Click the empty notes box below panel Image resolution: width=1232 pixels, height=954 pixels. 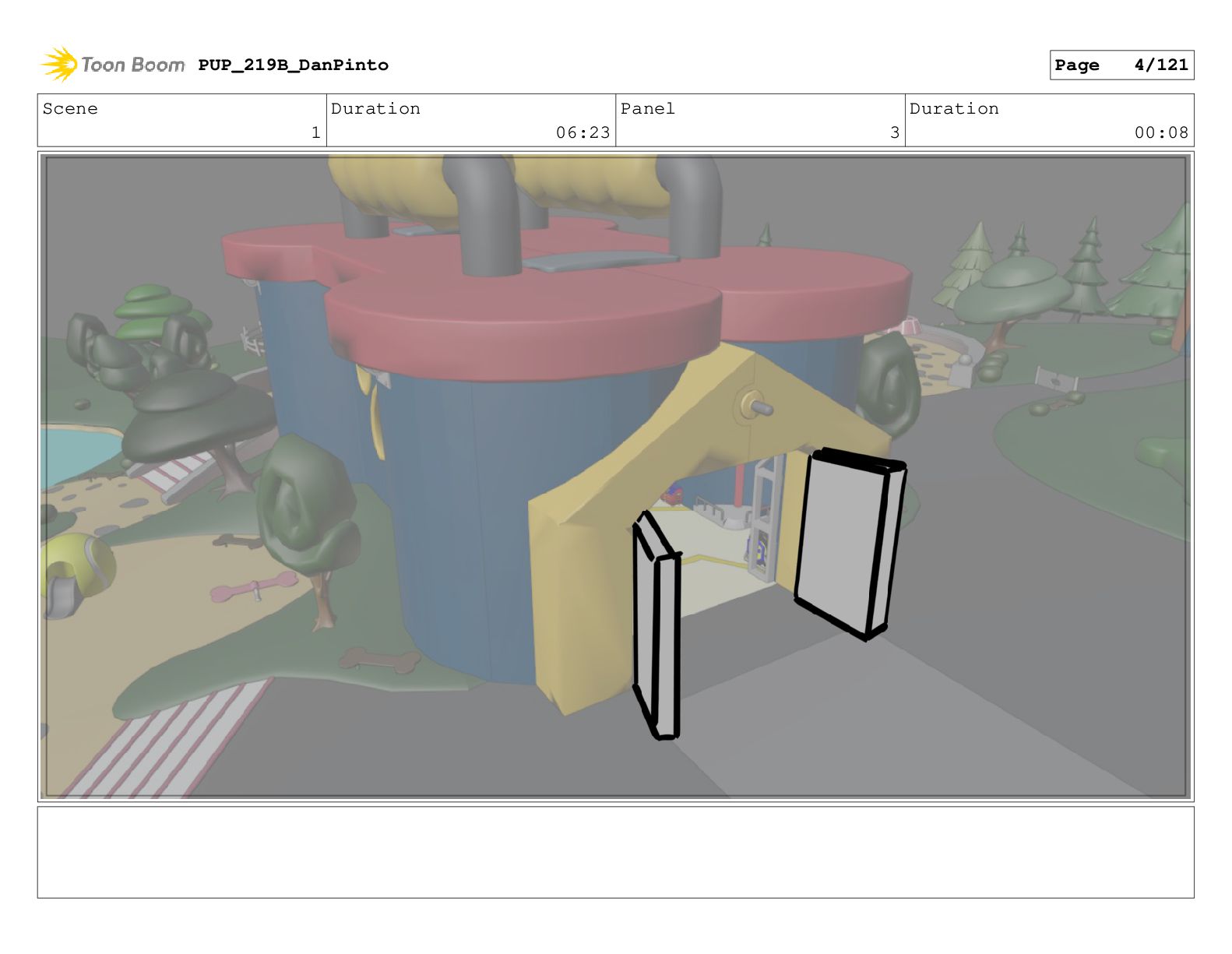point(616,852)
